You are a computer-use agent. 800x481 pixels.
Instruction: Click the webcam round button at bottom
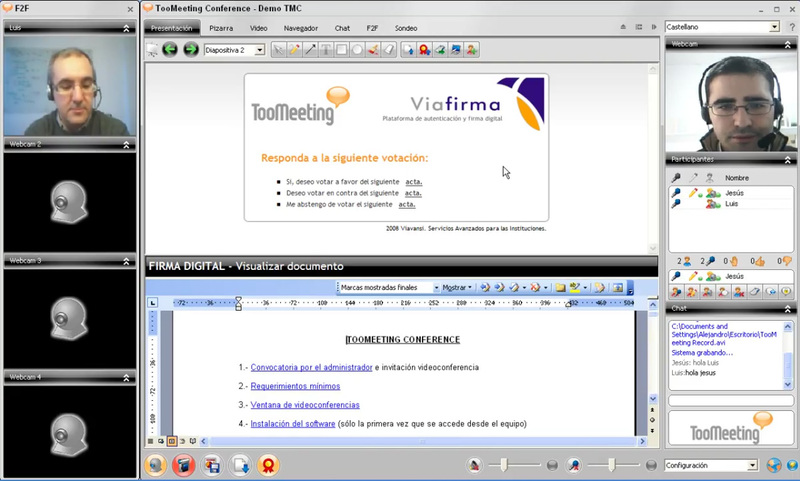(156, 465)
